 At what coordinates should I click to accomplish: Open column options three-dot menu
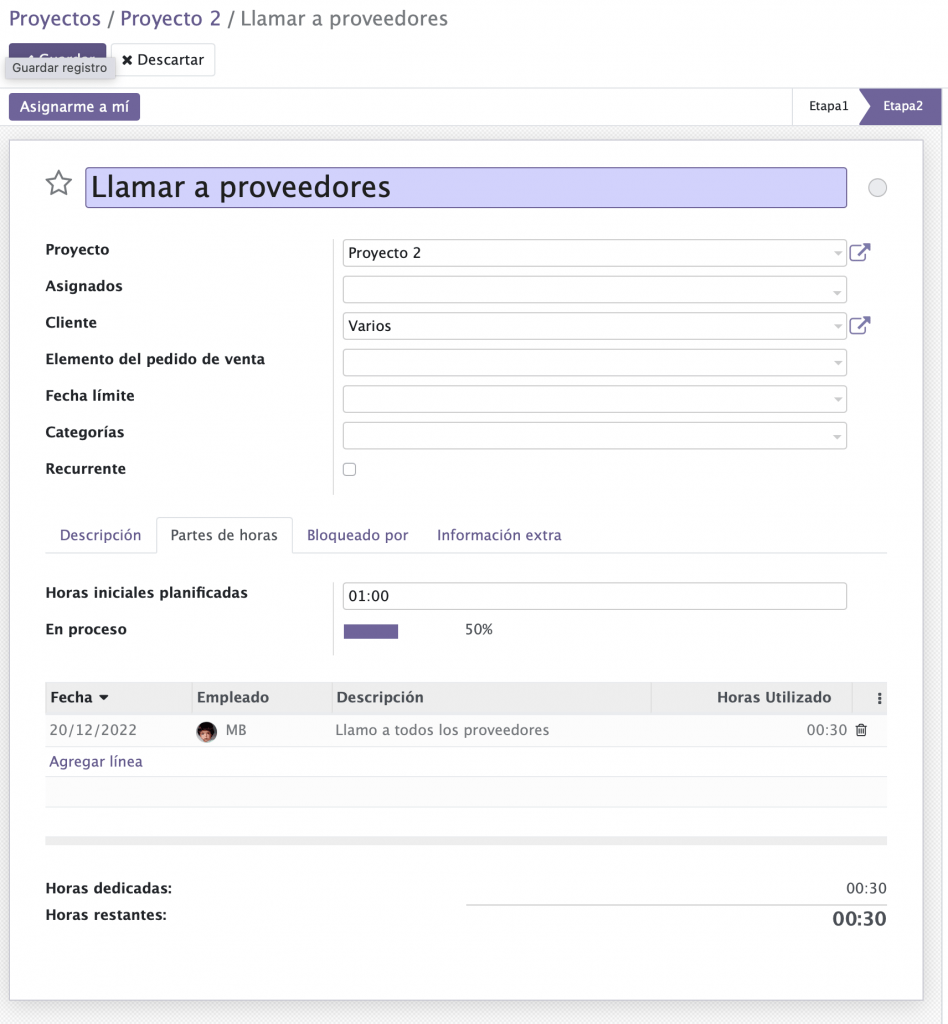879,698
